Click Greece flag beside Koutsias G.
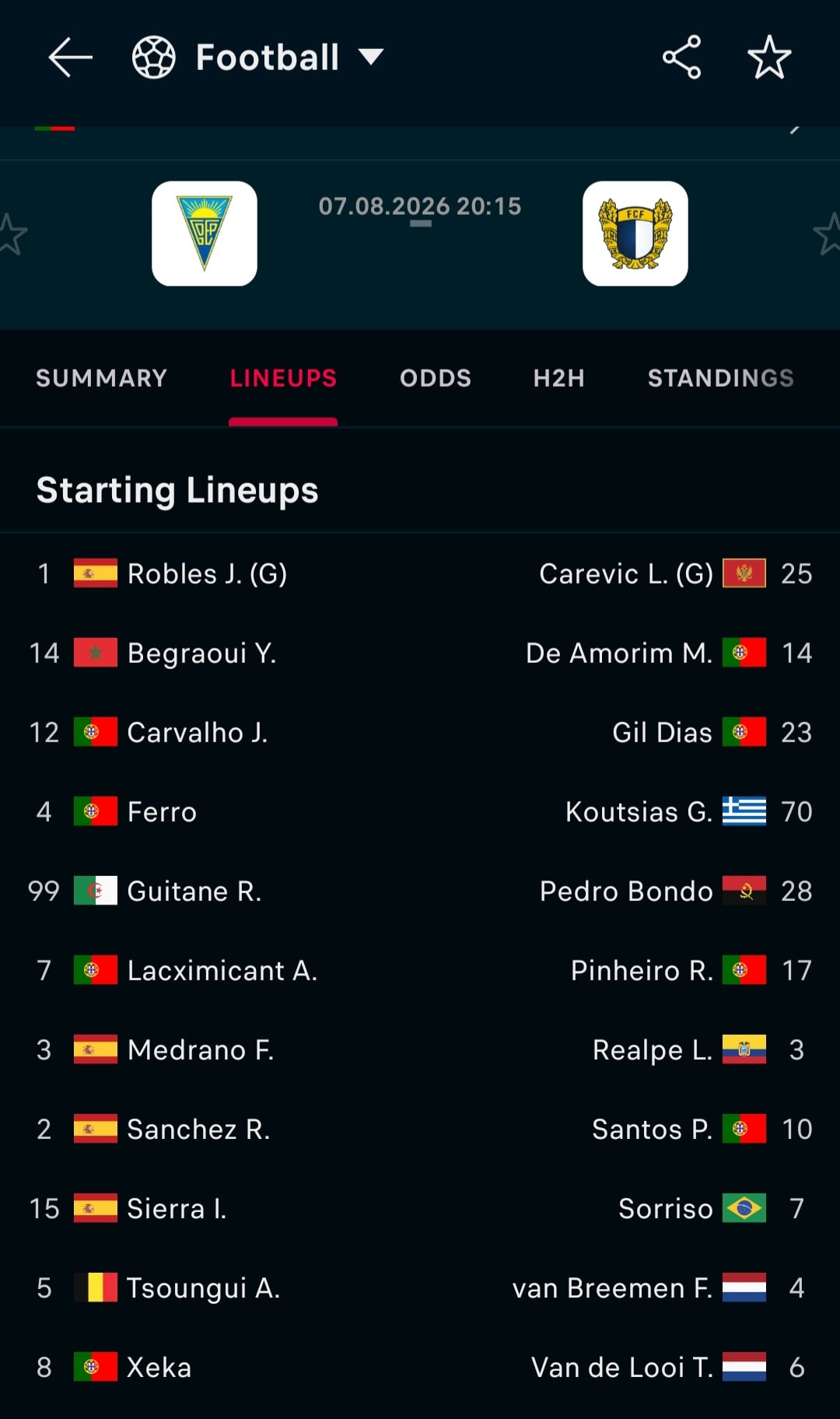 (x=744, y=811)
